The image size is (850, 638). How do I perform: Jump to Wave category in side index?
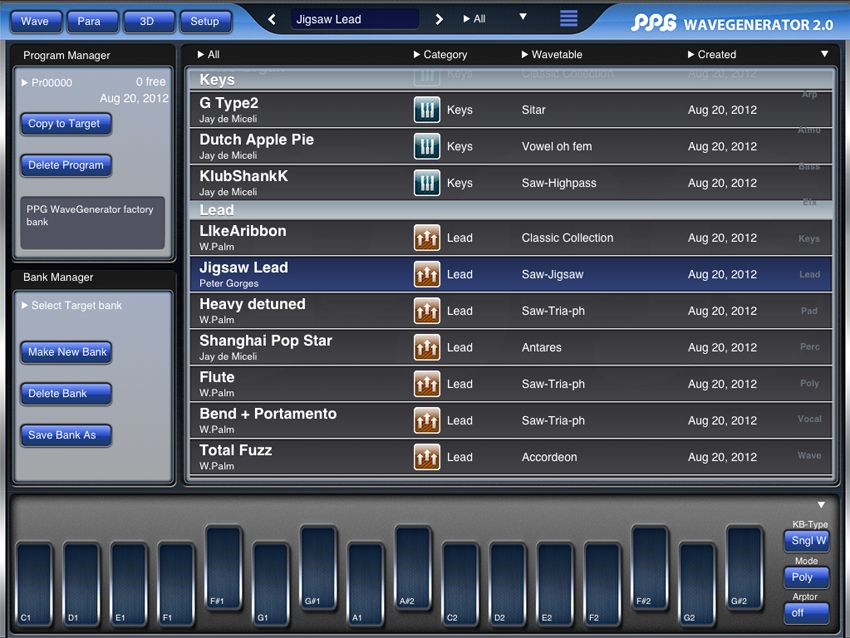click(809, 456)
